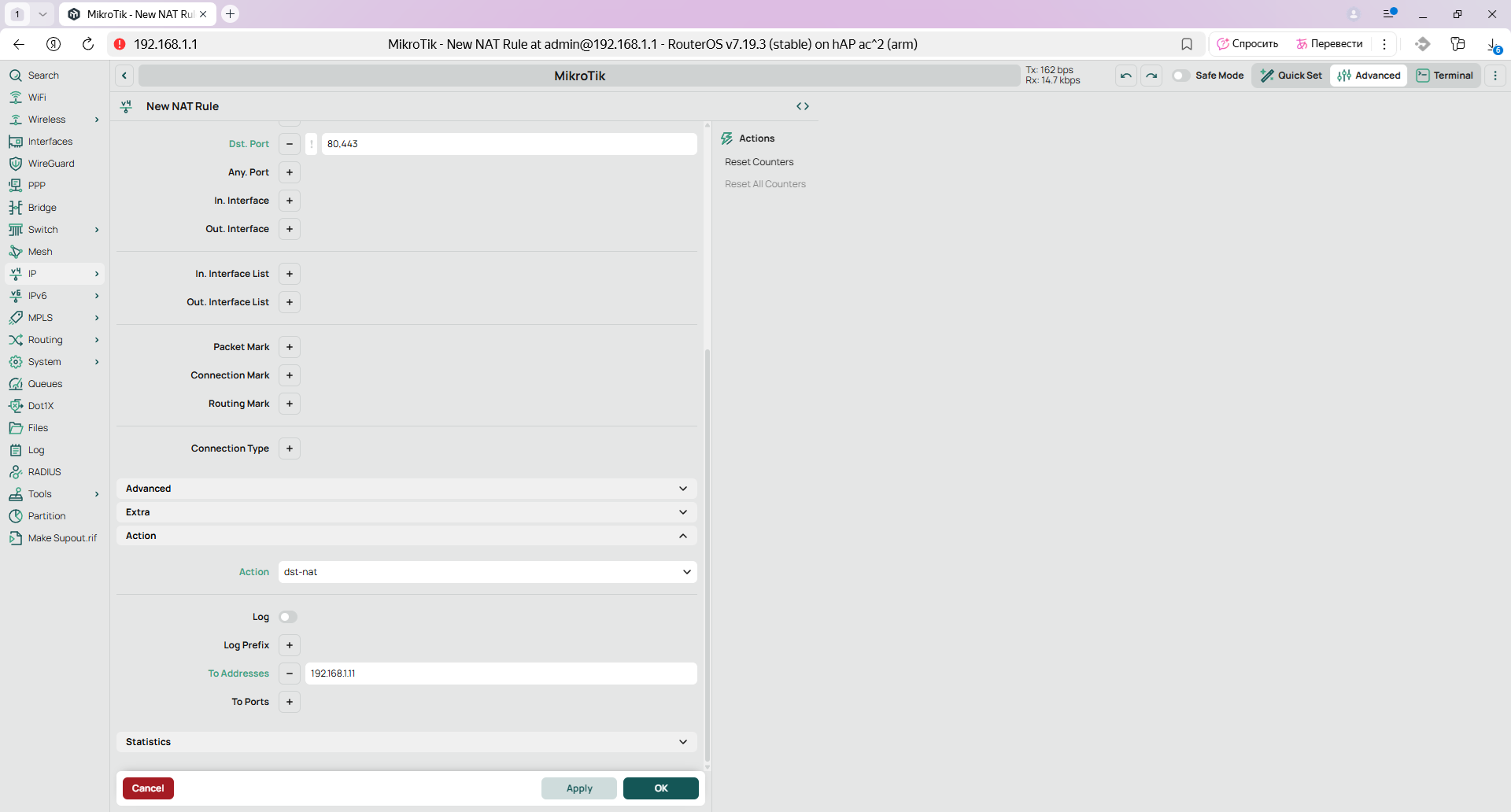Click the code view icon next to New NAT Rule
This screenshot has width=1511, height=812.
(x=803, y=106)
